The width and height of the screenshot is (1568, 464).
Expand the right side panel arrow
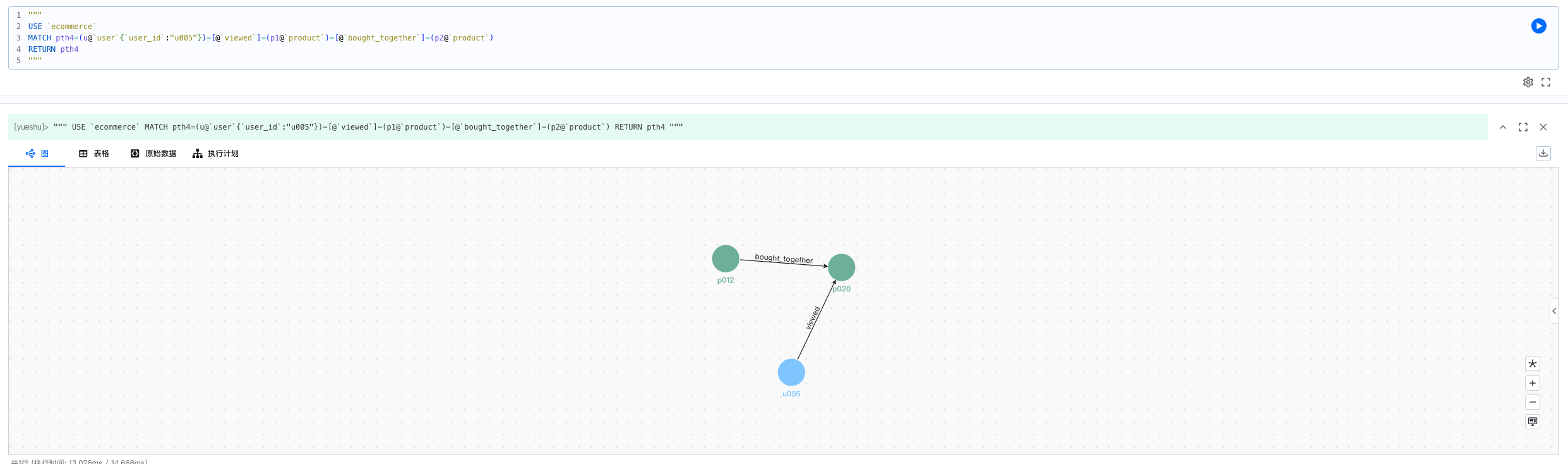1554,311
